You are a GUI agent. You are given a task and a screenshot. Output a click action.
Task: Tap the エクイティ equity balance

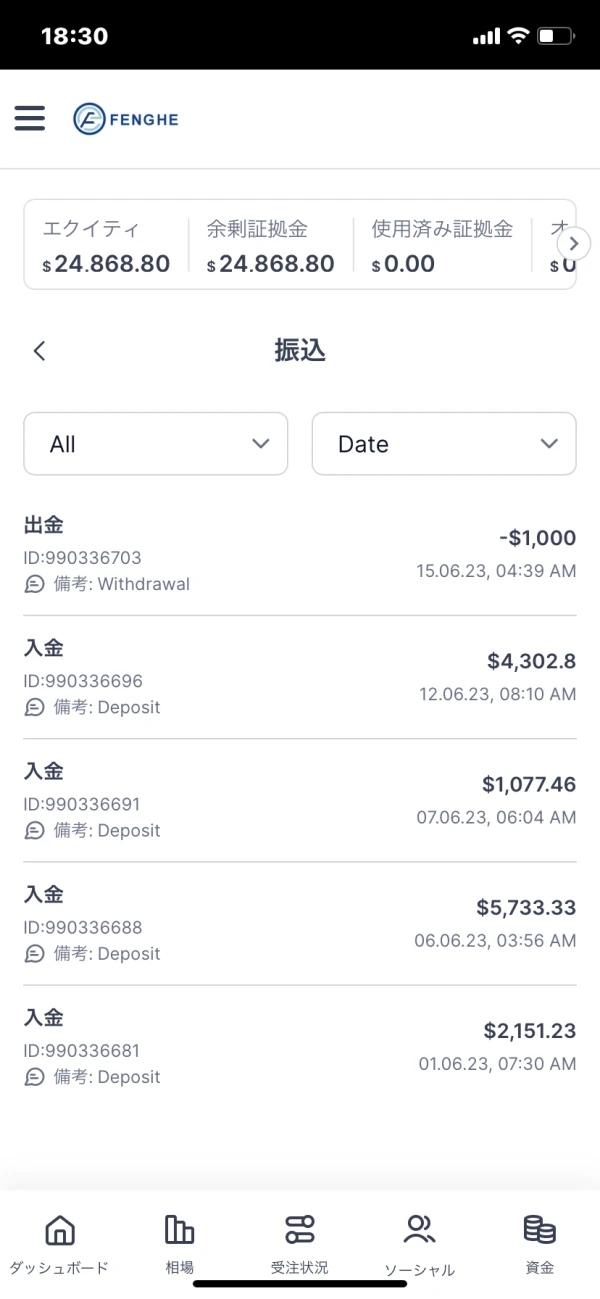click(106, 264)
